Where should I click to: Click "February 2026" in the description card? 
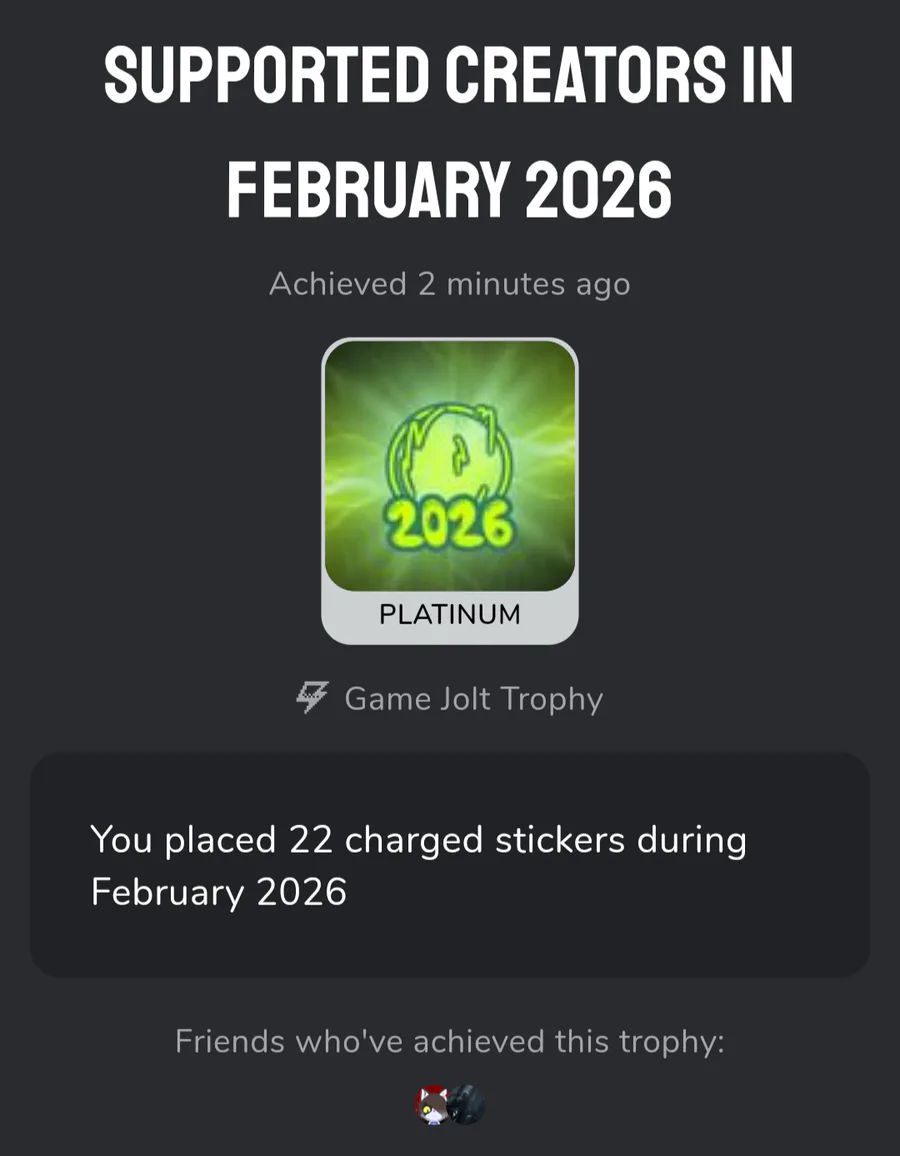pyautogui.click(x=219, y=891)
